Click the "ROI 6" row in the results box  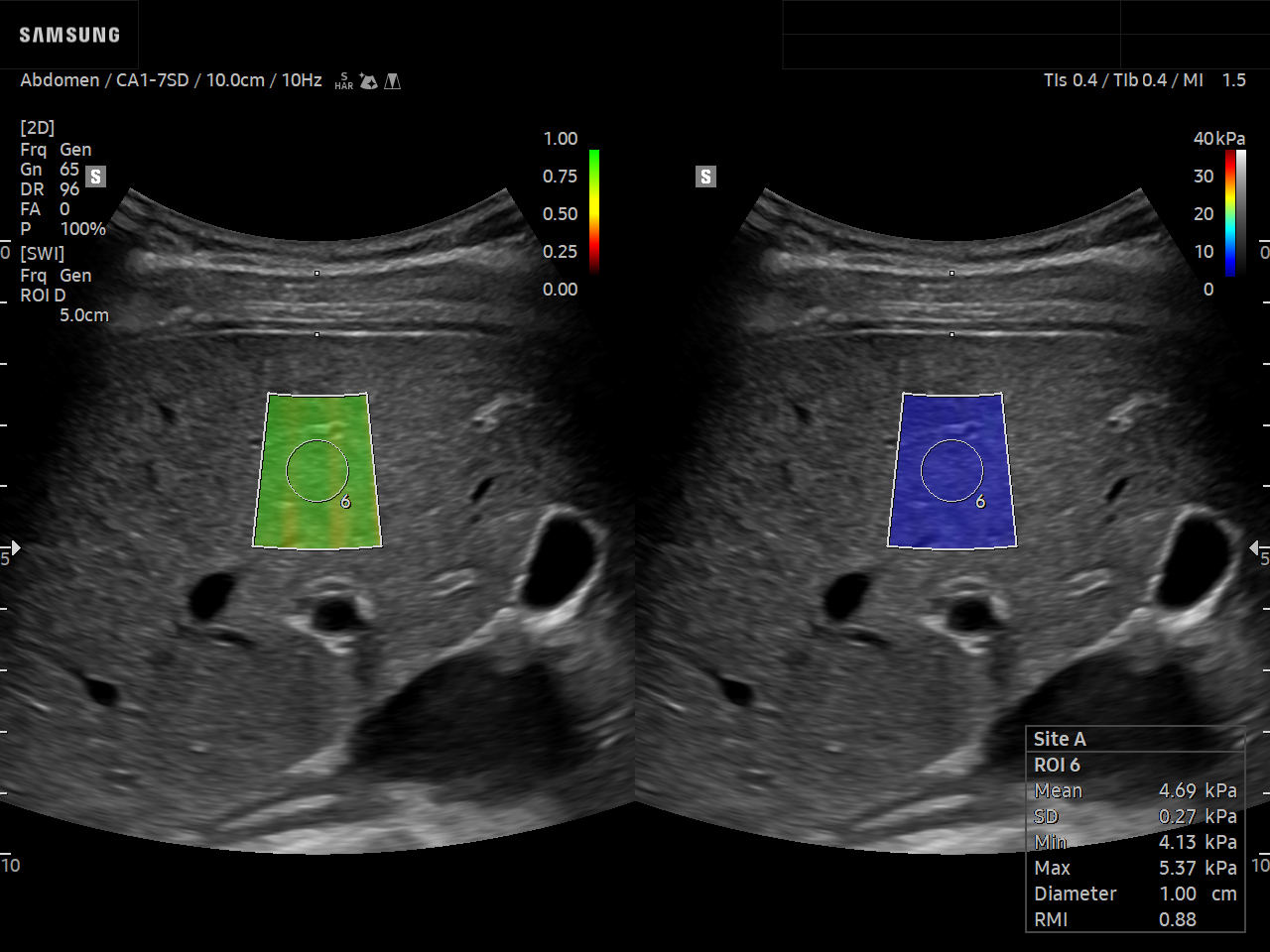(x=1135, y=765)
